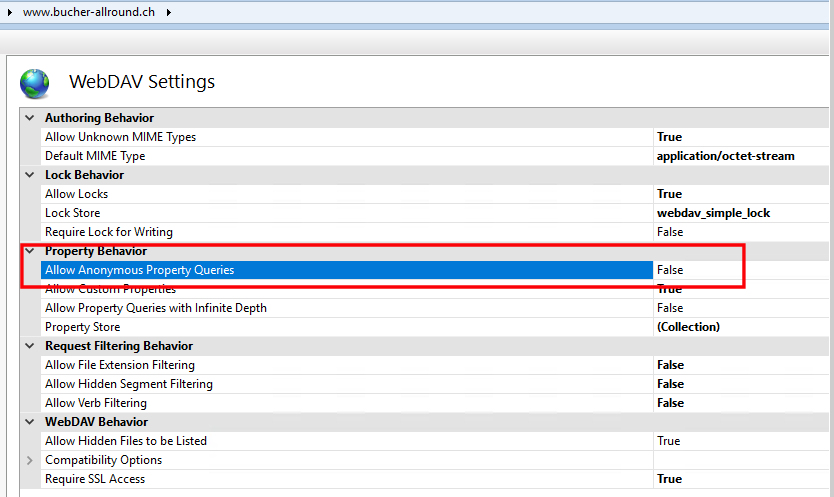Click the breadcrumb arrow before www.bucher-allround.ch
Screen dimensions: 834x497
point(10,12)
